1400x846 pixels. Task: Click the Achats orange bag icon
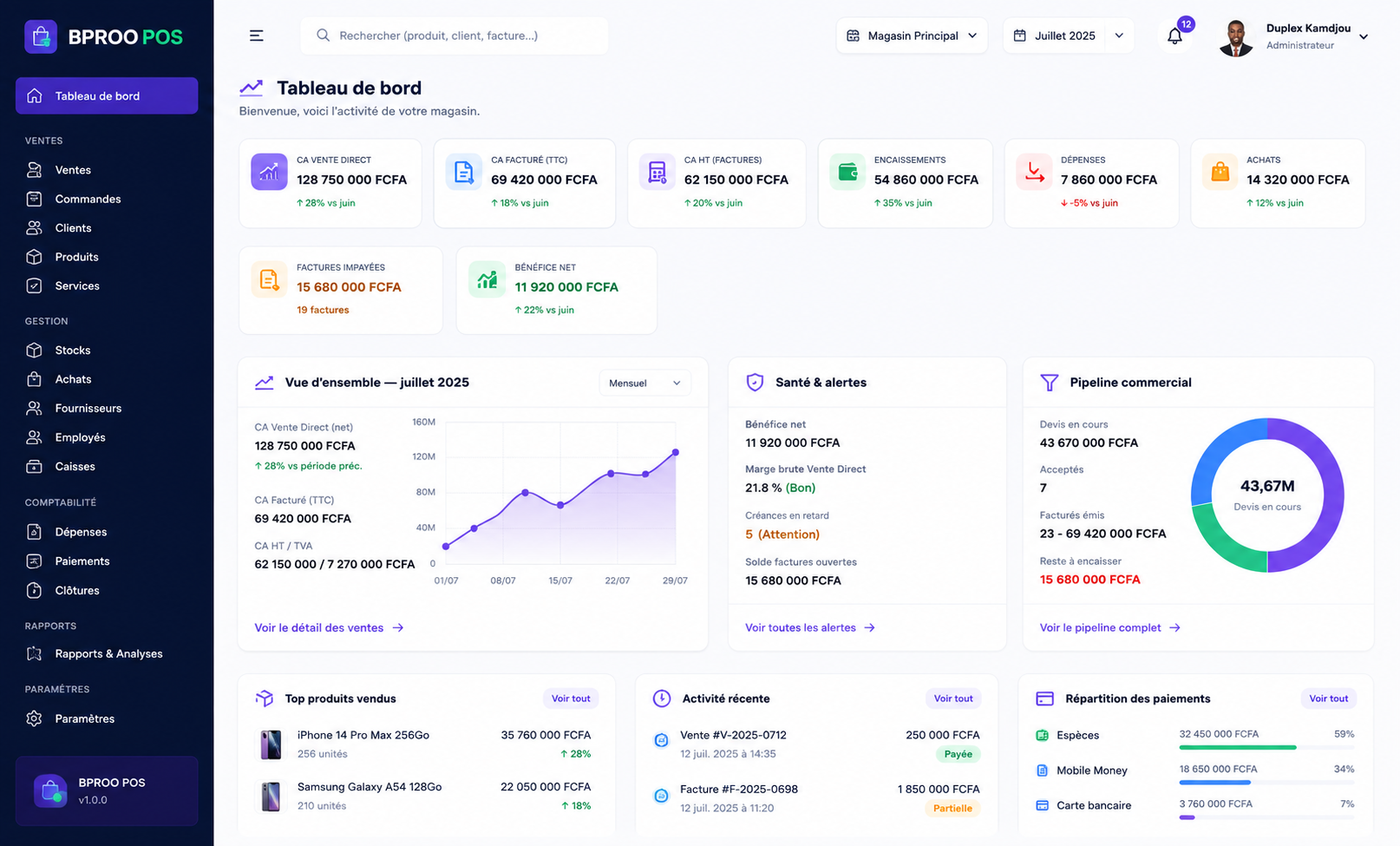pos(1220,172)
